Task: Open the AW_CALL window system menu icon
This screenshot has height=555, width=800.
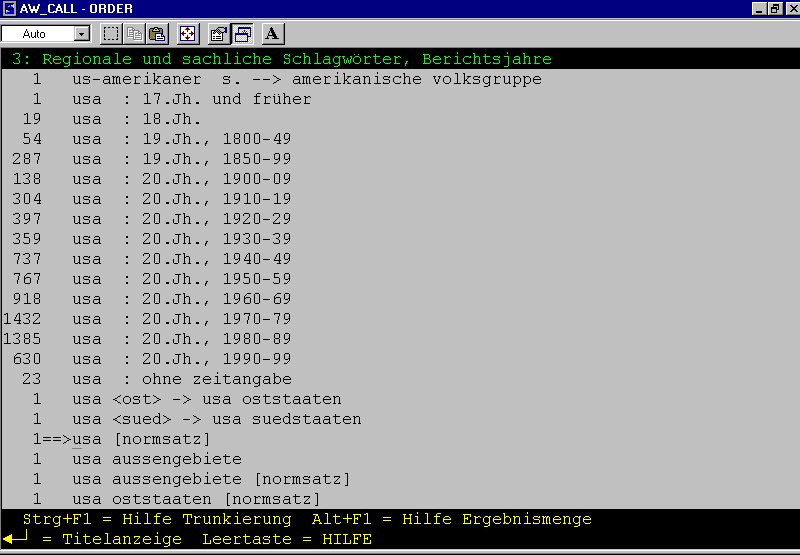Action: pyautogui.click(x=9, y=8)
